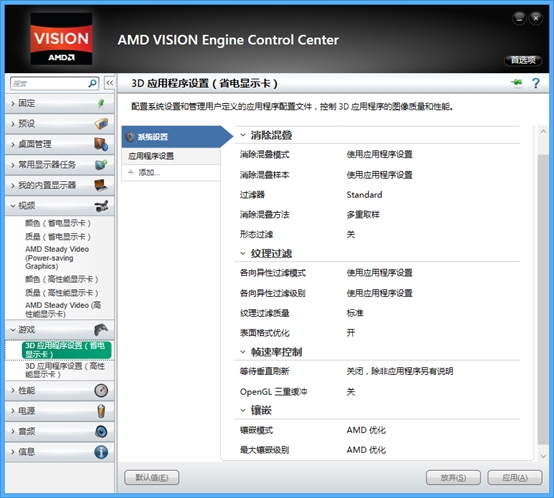
Task: Select 3D 应用程序设置（高性能显示卡）
Action: (65, 370)
